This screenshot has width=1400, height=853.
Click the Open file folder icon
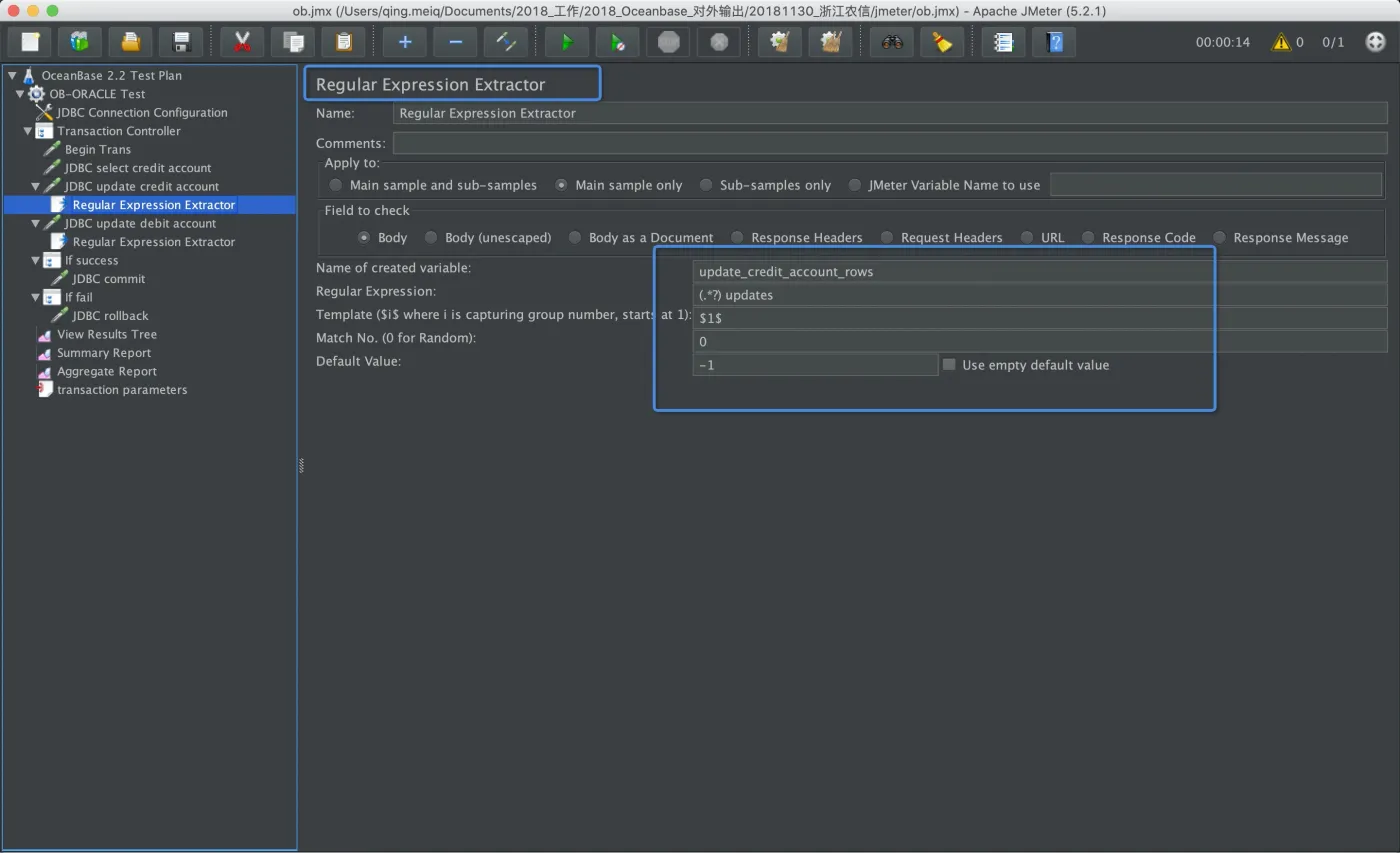[x=130, y=42]
